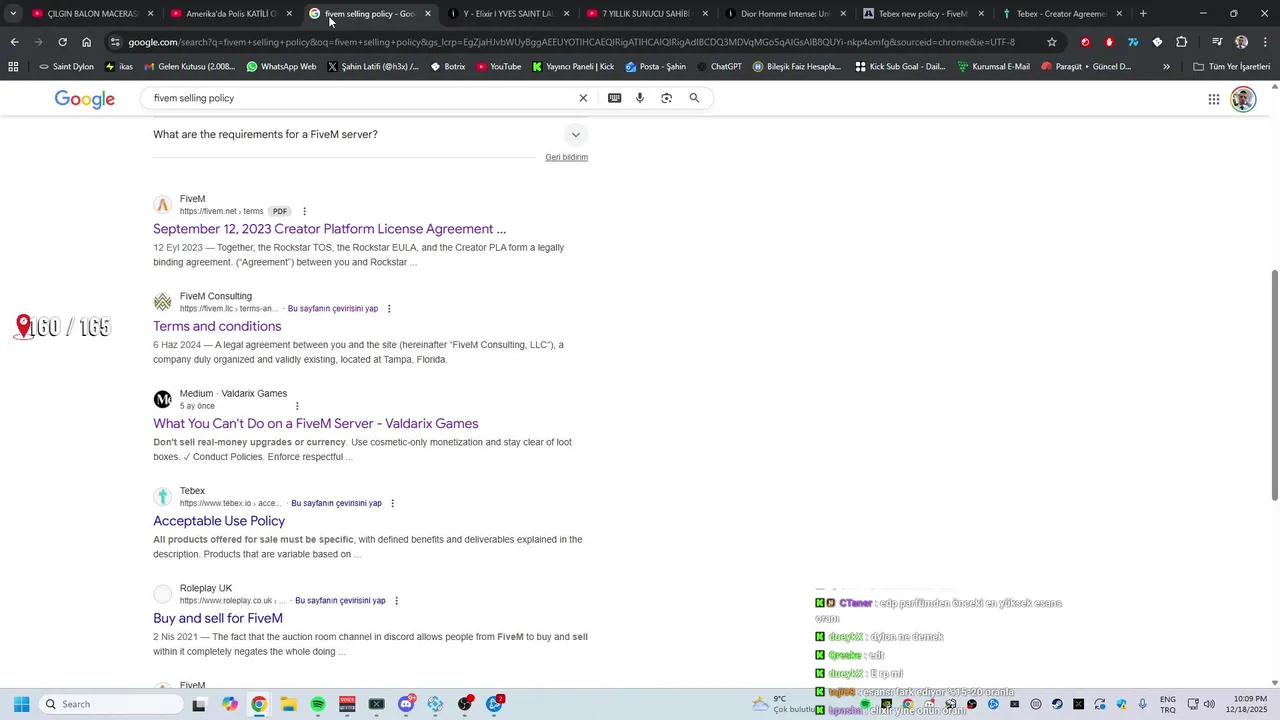Open more options for FiveM PDF result

coord(305,211)
